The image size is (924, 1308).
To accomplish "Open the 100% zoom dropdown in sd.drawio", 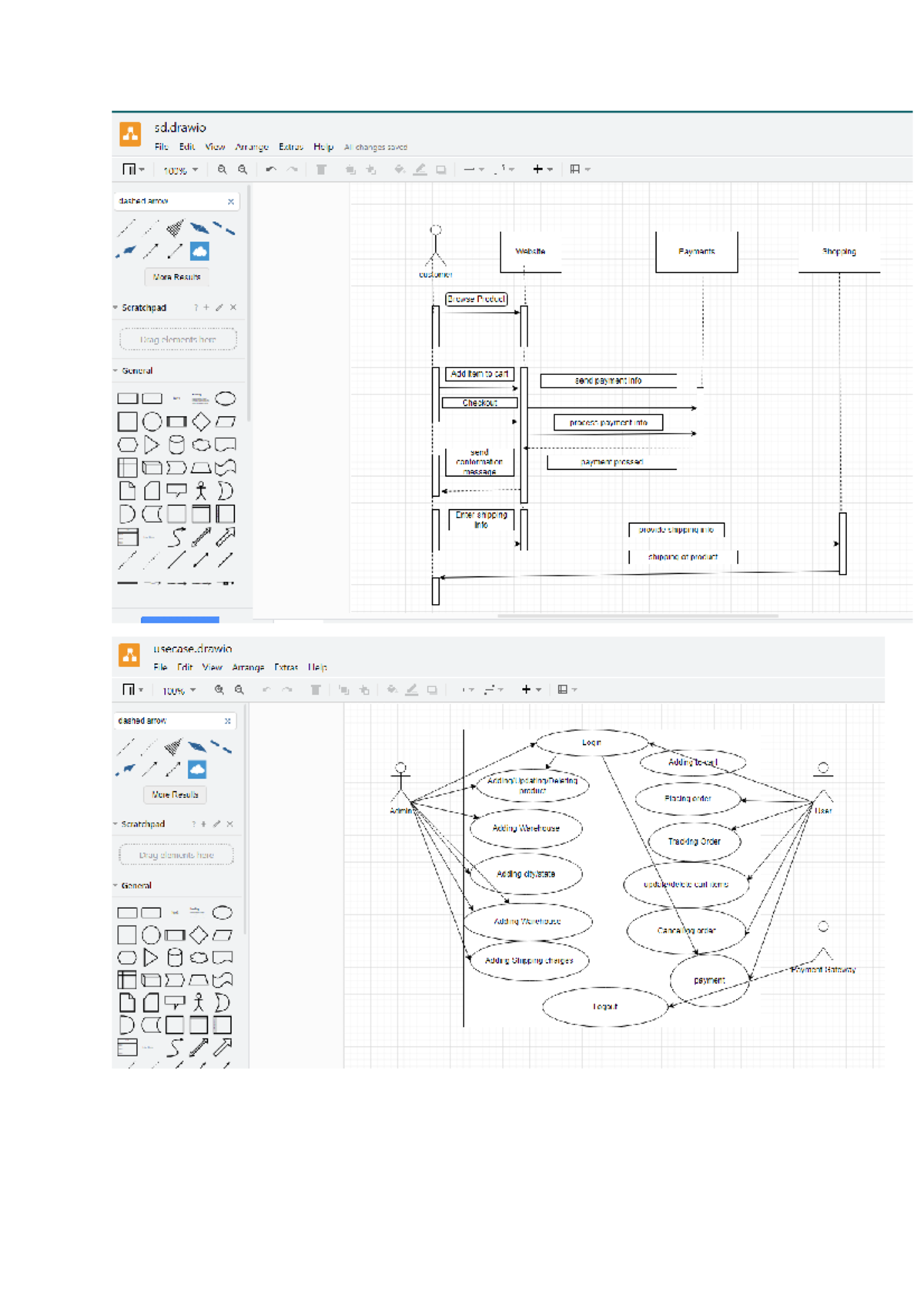I will click(180, 170).
